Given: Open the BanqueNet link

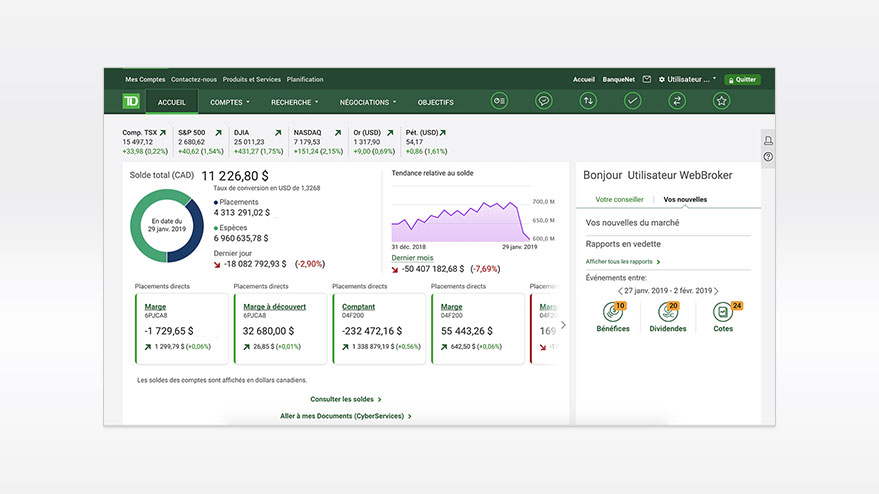Looking at the screenshot, I should coord(619,80).
